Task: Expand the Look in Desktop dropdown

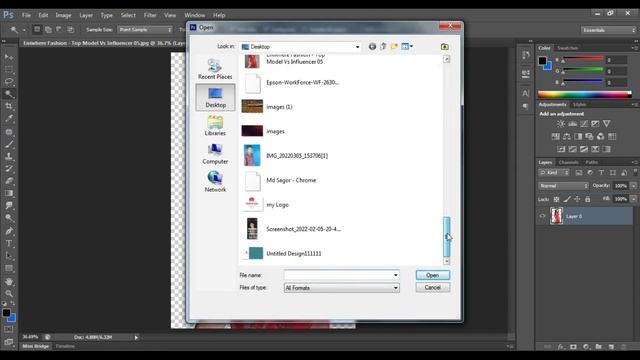Action: pyautogui.click(x=358, y=47)
